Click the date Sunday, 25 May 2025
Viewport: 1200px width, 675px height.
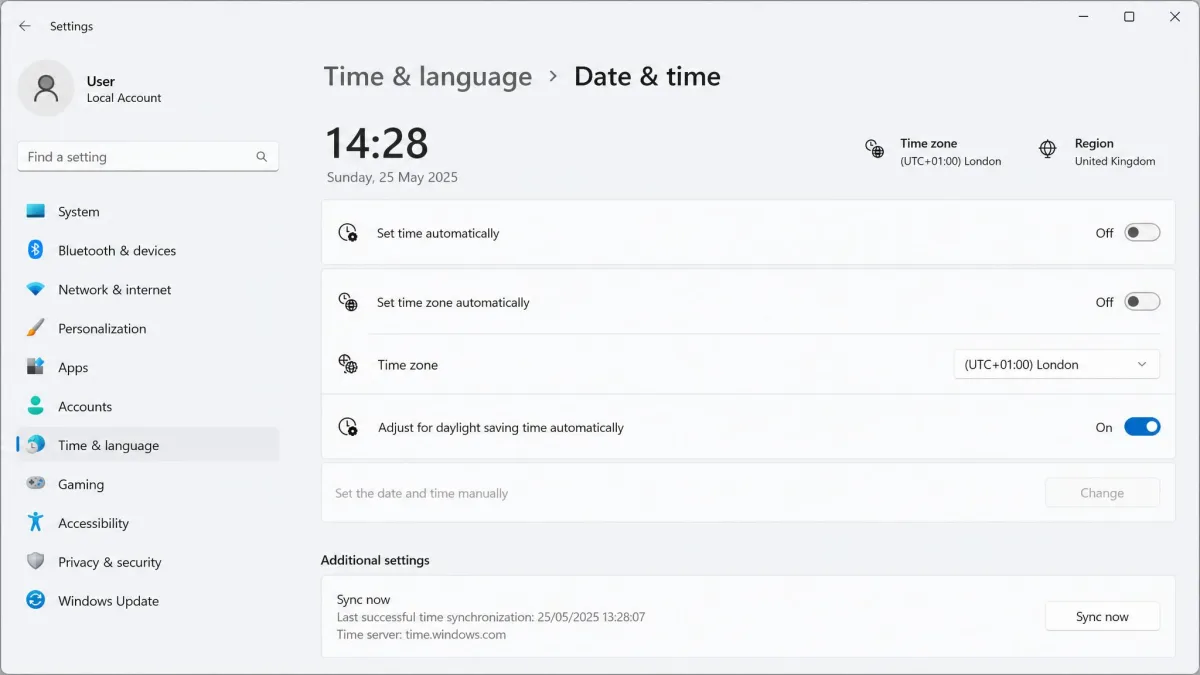click(x=392, y=177)
